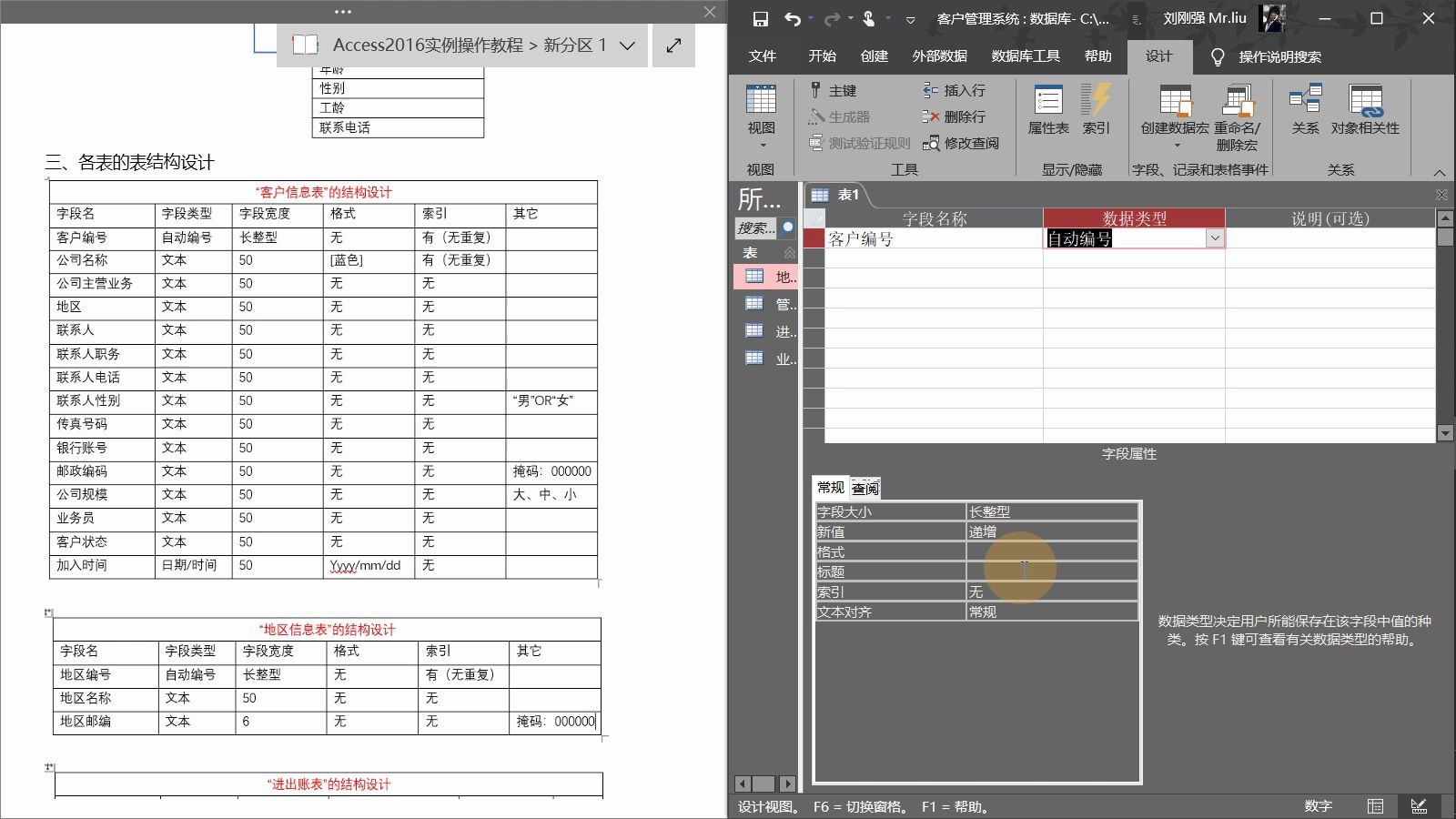The height and width of the screenshot is (819, 1456).
Task: Select the 业.. table in navigation pane
Action: pos(766,359)
